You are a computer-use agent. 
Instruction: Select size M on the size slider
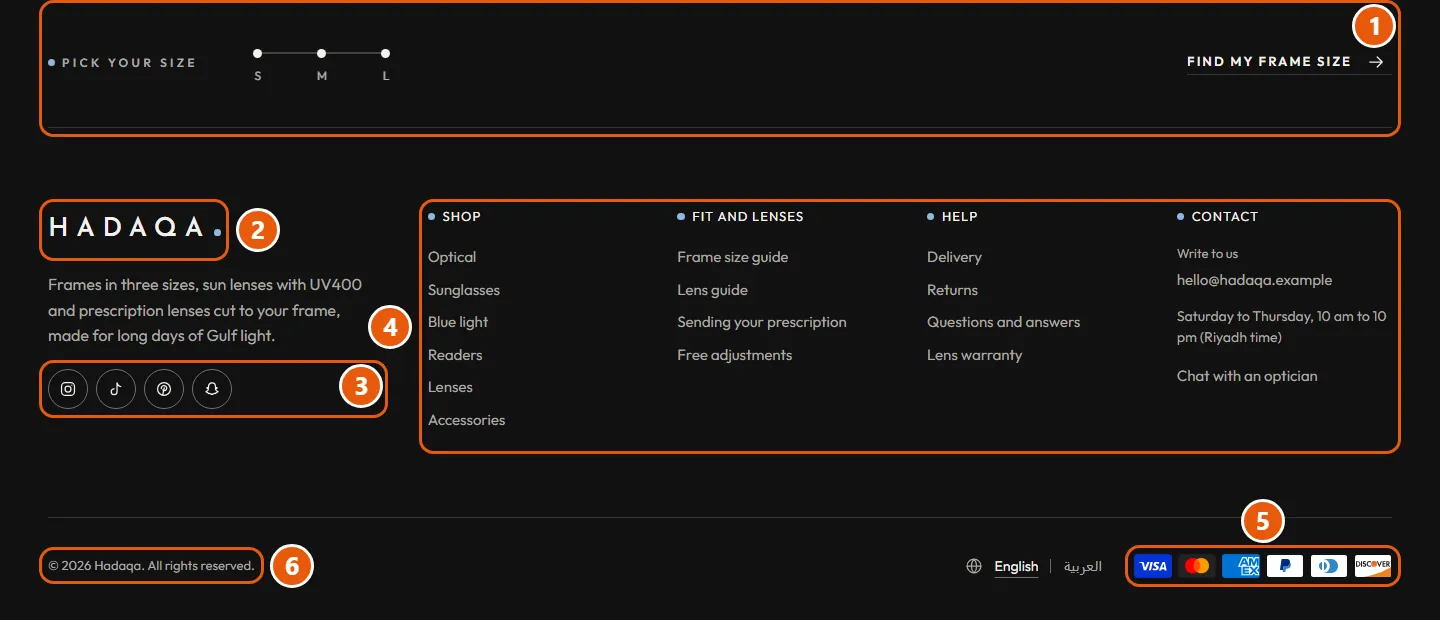coord(322,64)
